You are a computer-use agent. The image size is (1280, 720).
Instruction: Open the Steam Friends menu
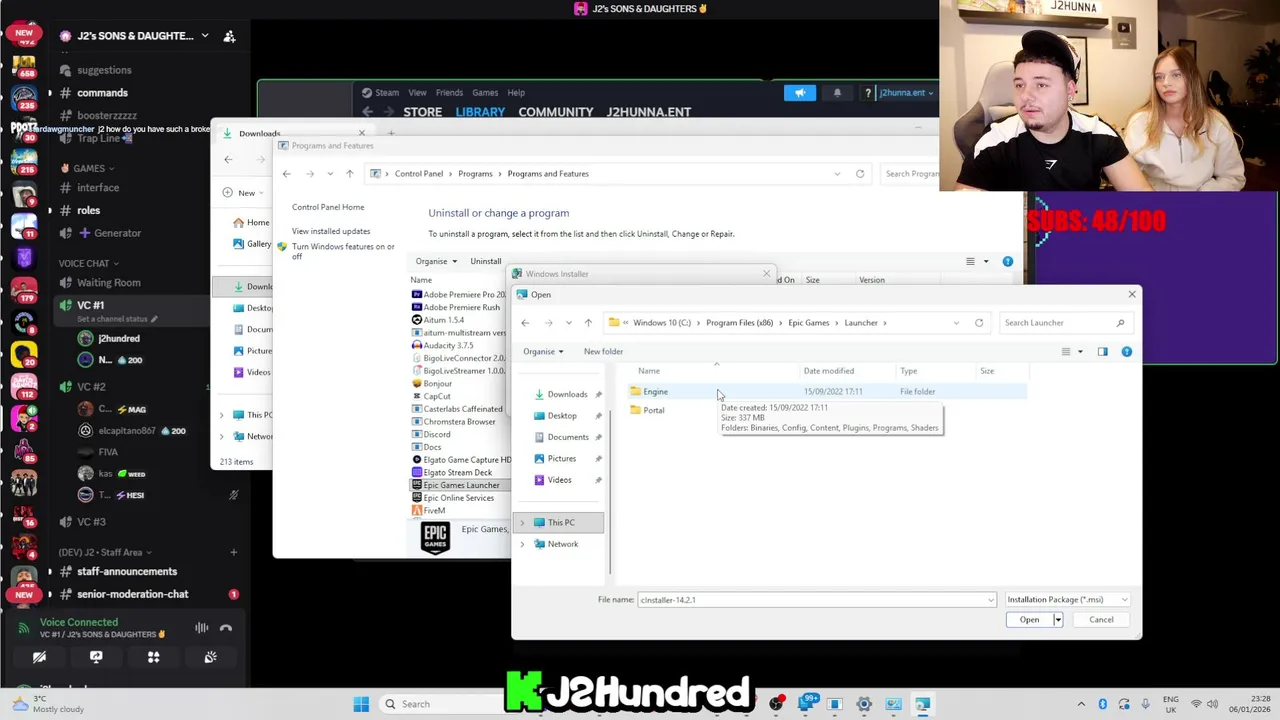(449, 93)
